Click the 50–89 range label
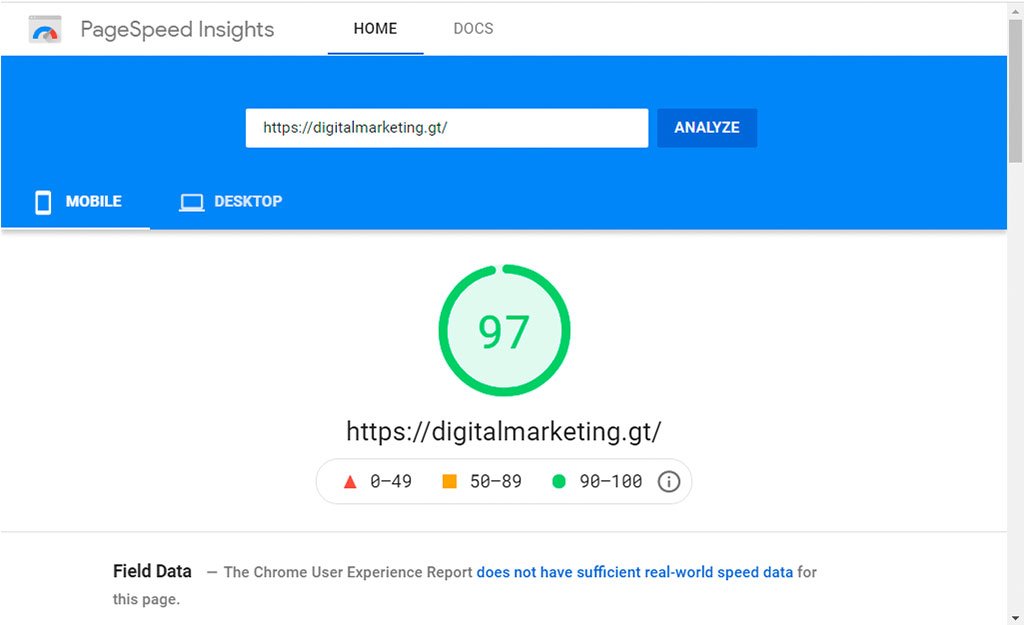Image resolution: width=1024 pixels, height=625 pixels. [x=496, y=482]
